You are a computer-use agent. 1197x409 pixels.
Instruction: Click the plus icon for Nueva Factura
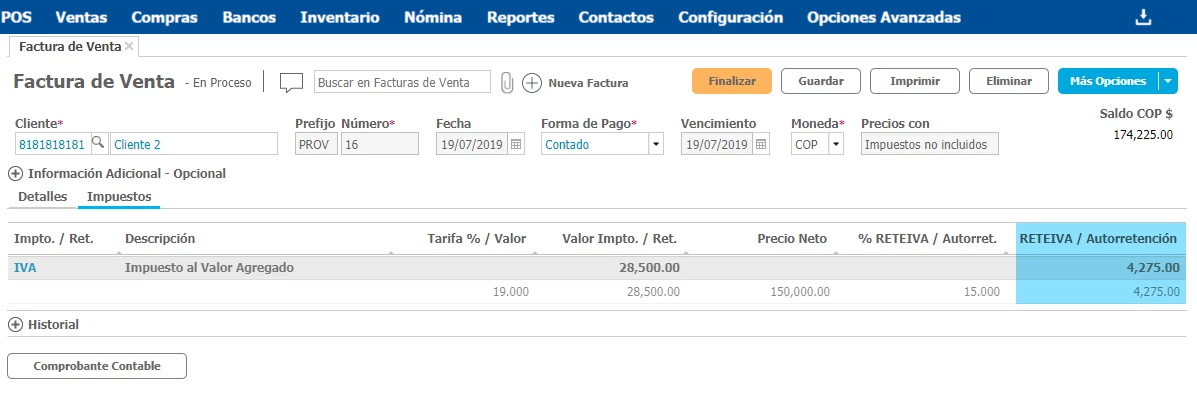coord(532,82)
